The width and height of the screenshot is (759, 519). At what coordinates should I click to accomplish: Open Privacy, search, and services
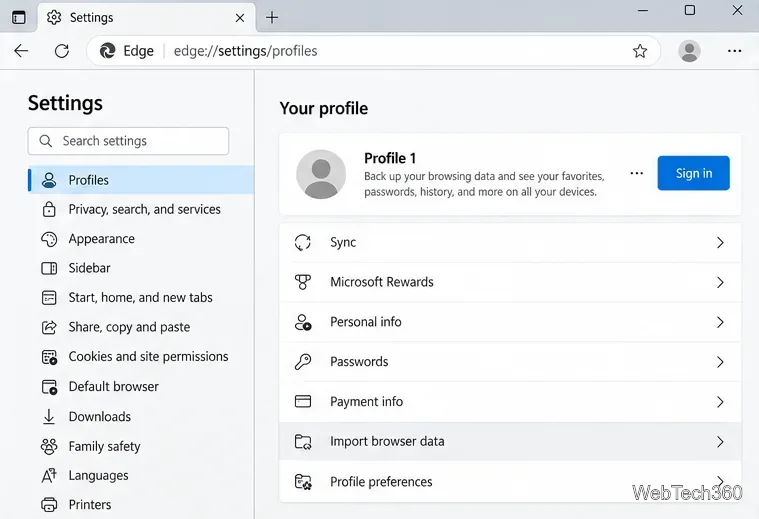(141, 209)
